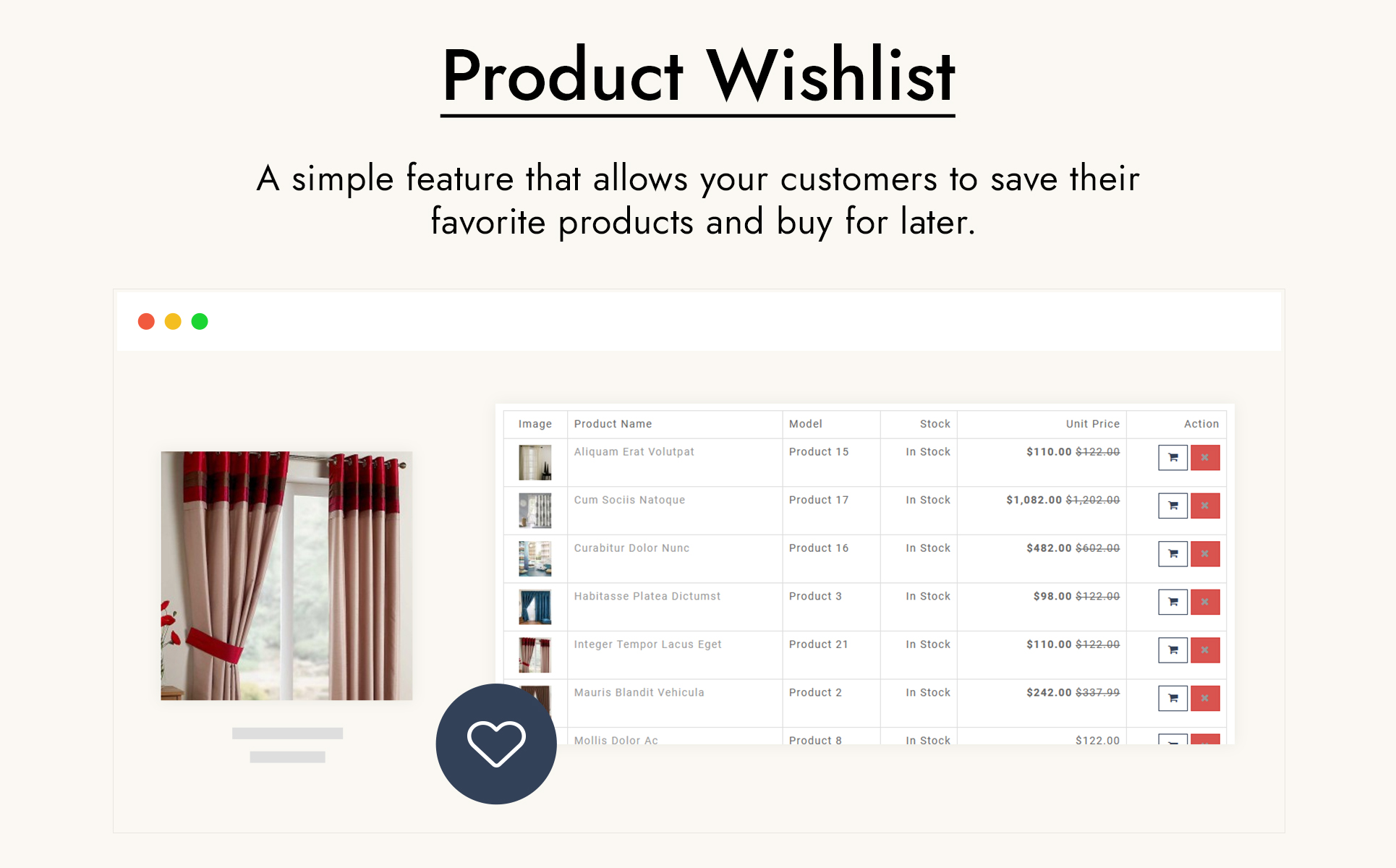Open the Cum Sociis Natoque product link
Image resolution: width=1396 pixels, height=868 pixels.
pyautogui.click(x=629, y=500)
